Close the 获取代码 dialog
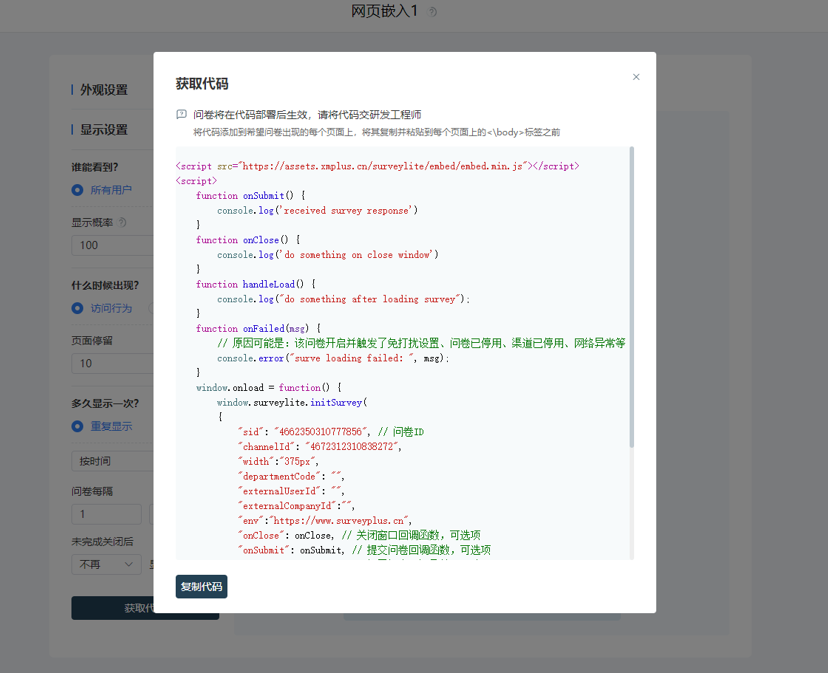 (x=636, y=77)
